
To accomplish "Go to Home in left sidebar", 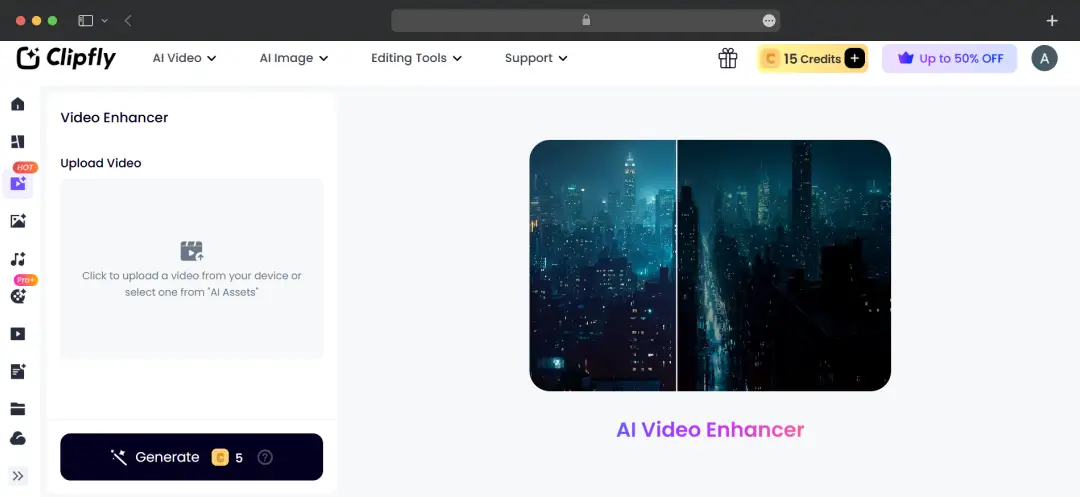I will [x=18, y=104].
